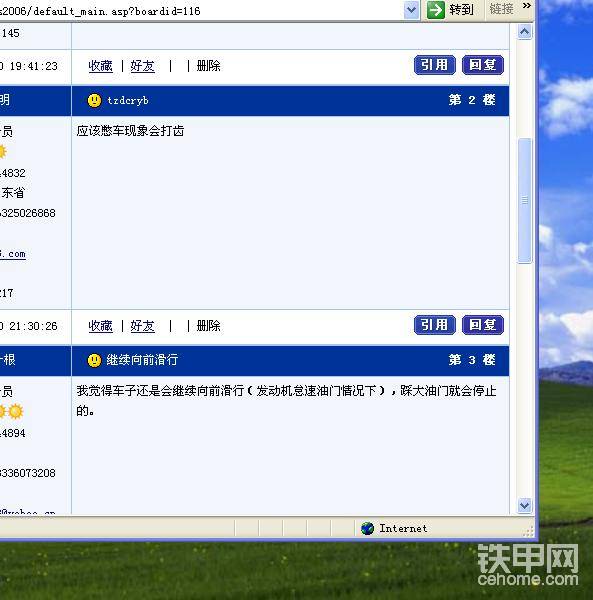Screen dimensions: 593x600
Task: Click the window resize grip corner
Action: (528, 532)
